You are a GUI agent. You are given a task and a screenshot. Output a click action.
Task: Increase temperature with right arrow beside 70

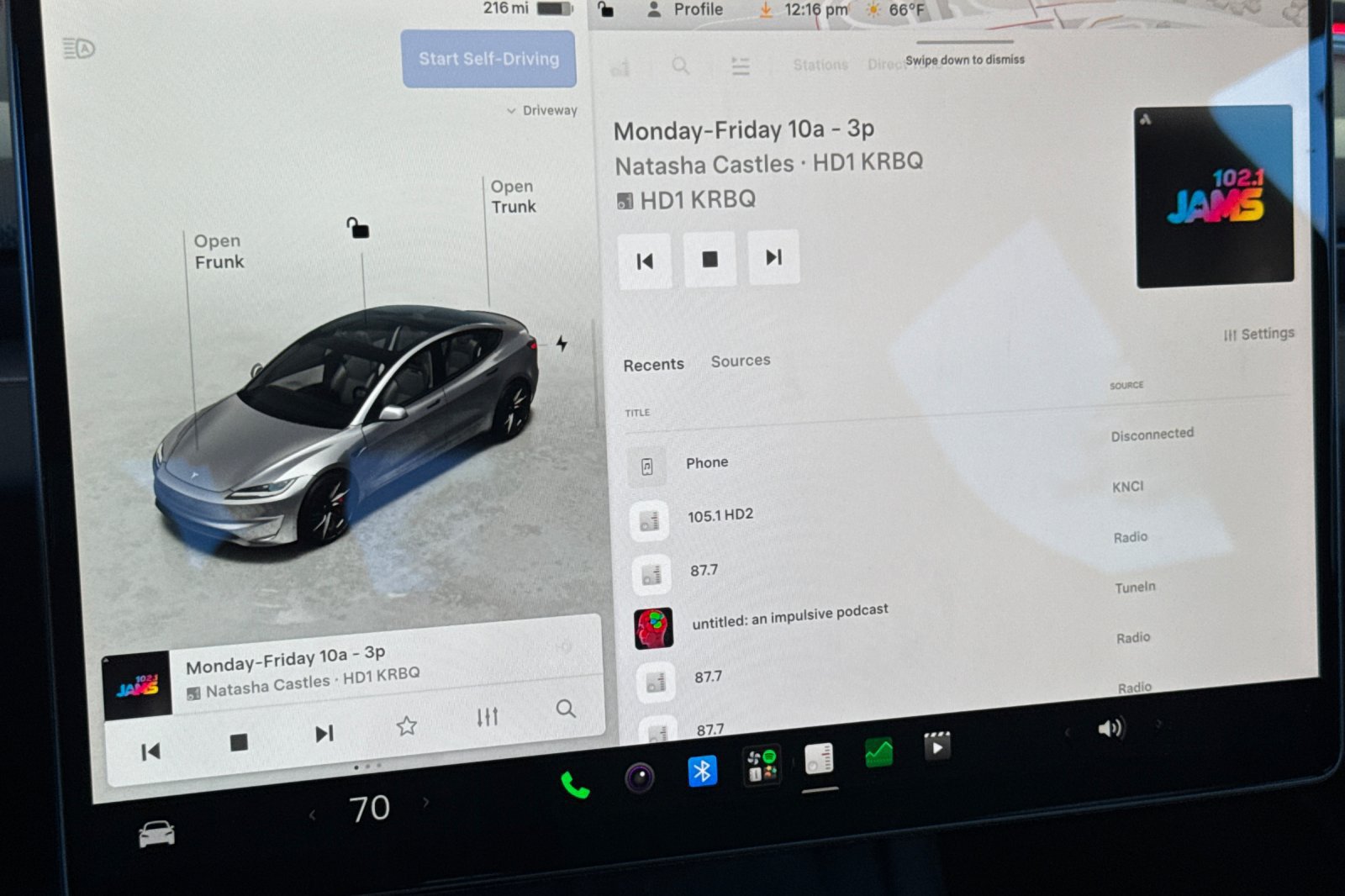425,802
